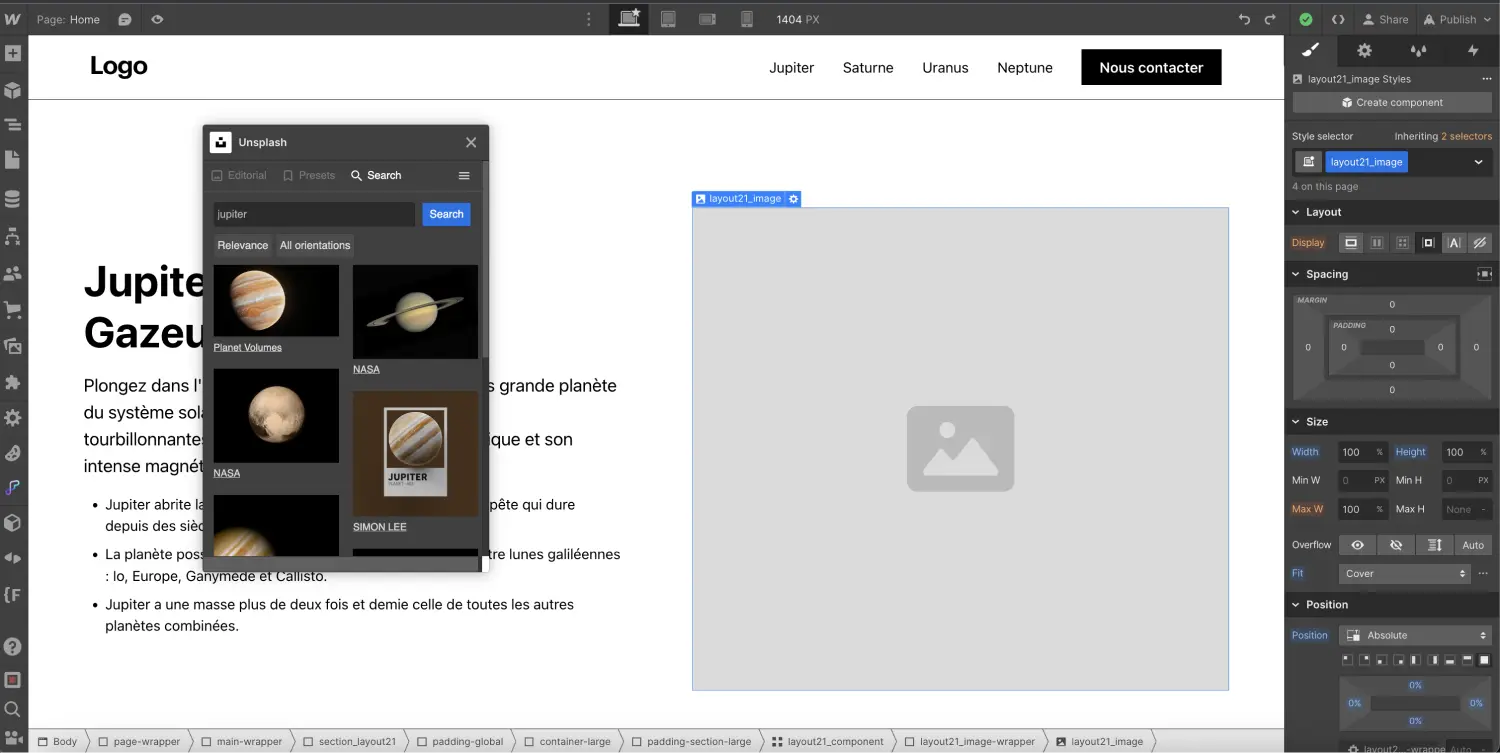
Task: Open the Settings panel gear tab
Action: (x=1364, y=50)
